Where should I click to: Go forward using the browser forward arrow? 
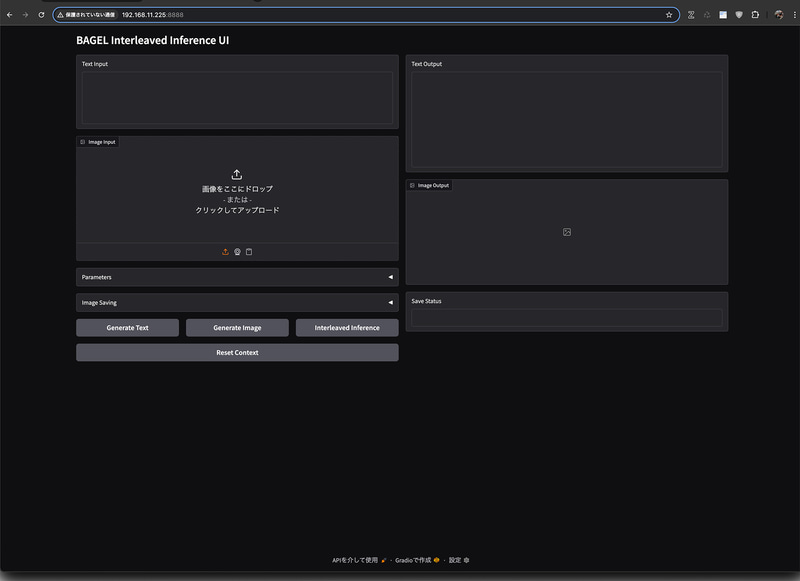[25, 15]
